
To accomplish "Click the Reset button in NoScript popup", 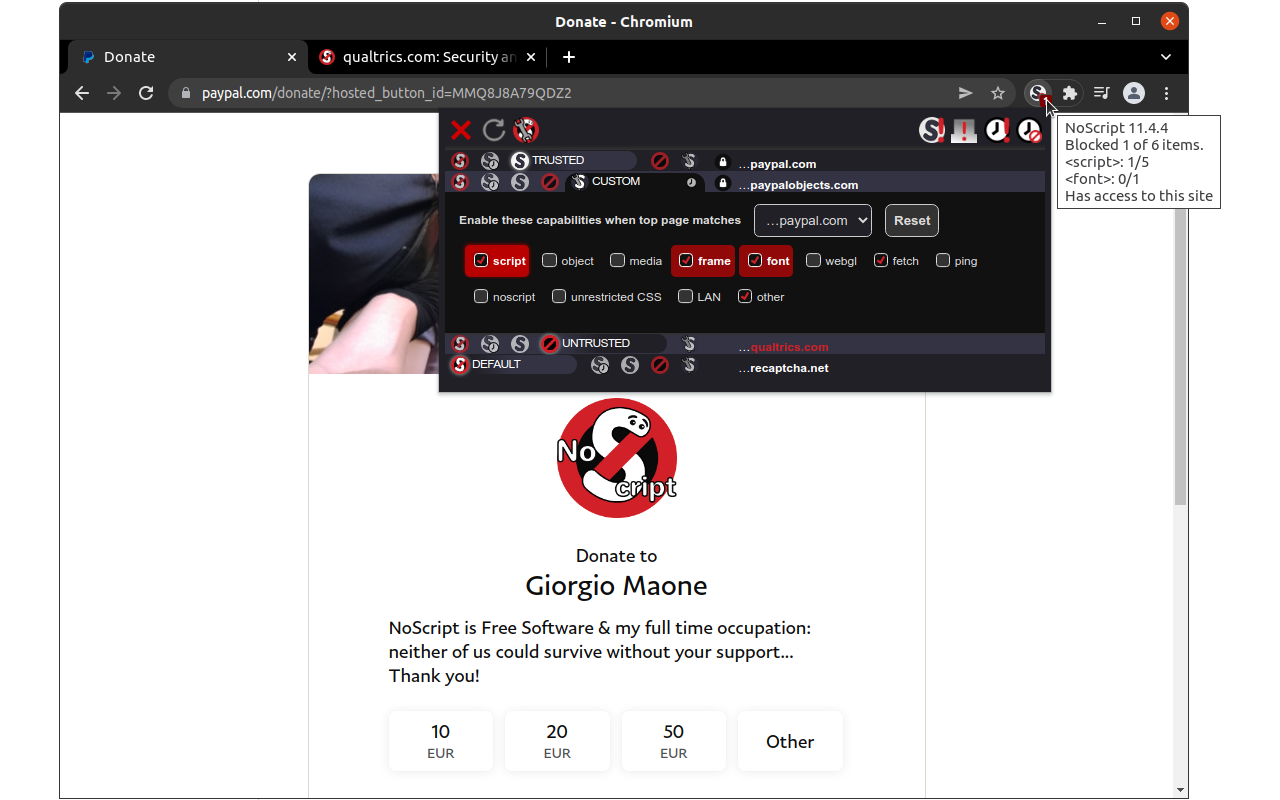I will 911,220.
